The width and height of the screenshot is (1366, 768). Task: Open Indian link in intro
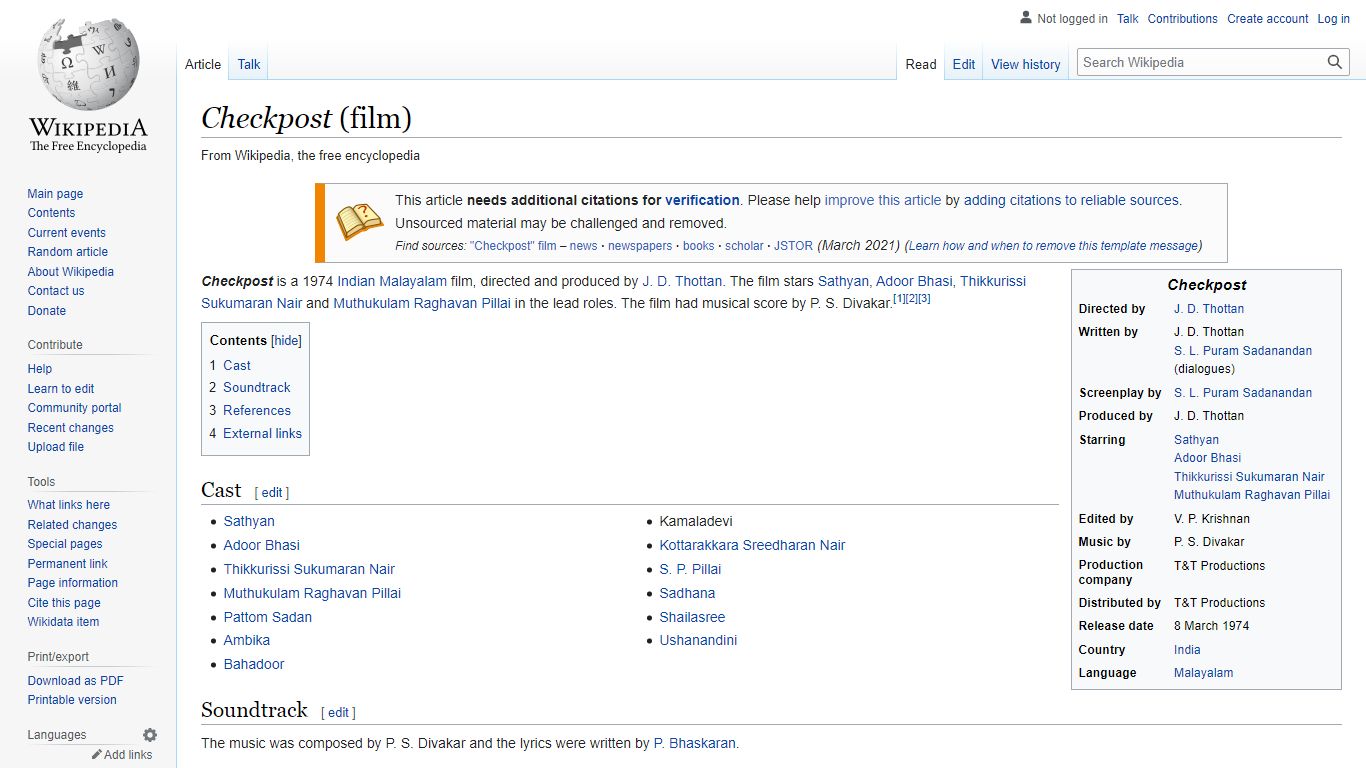[356, 281]
